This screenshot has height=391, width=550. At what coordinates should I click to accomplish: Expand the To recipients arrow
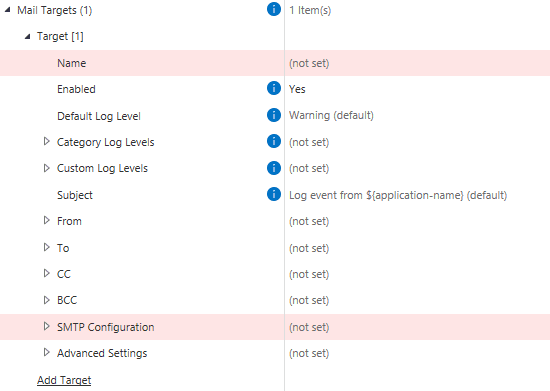[x=46, y=247]
